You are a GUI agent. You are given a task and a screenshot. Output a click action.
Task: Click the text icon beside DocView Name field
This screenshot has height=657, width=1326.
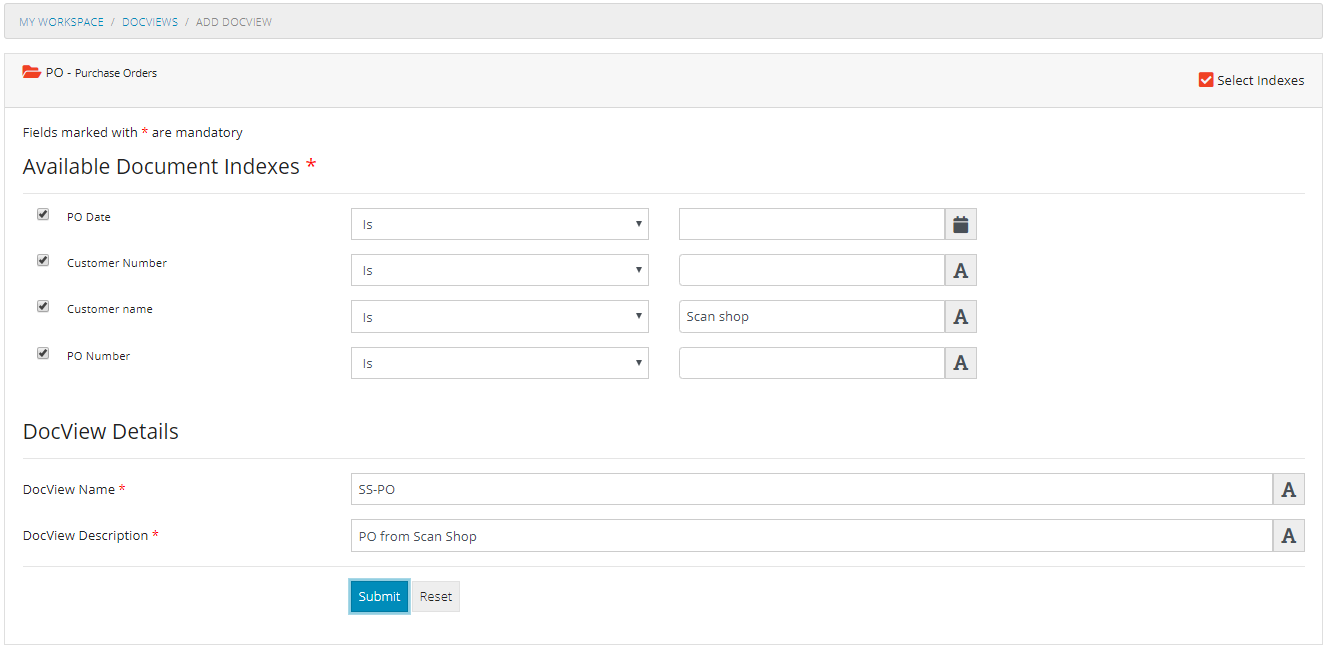tap(1288, 489)
